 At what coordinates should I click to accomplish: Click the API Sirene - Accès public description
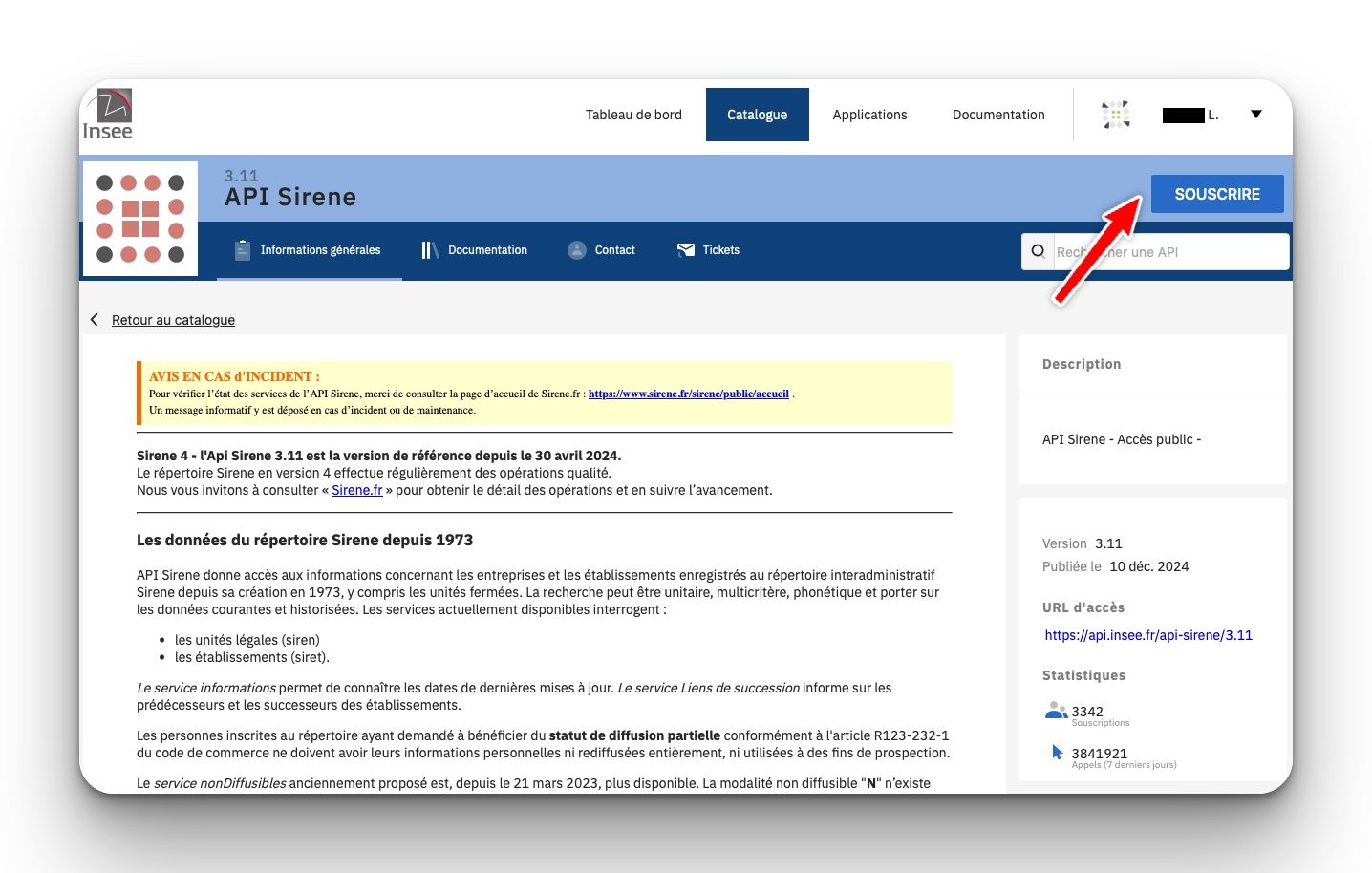1122,439
